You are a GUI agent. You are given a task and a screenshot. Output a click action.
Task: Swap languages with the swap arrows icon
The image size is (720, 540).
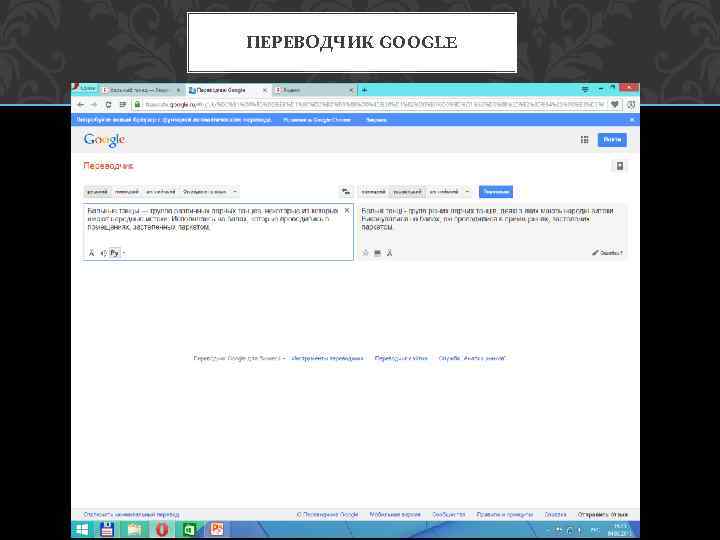(x=346, y=191)
